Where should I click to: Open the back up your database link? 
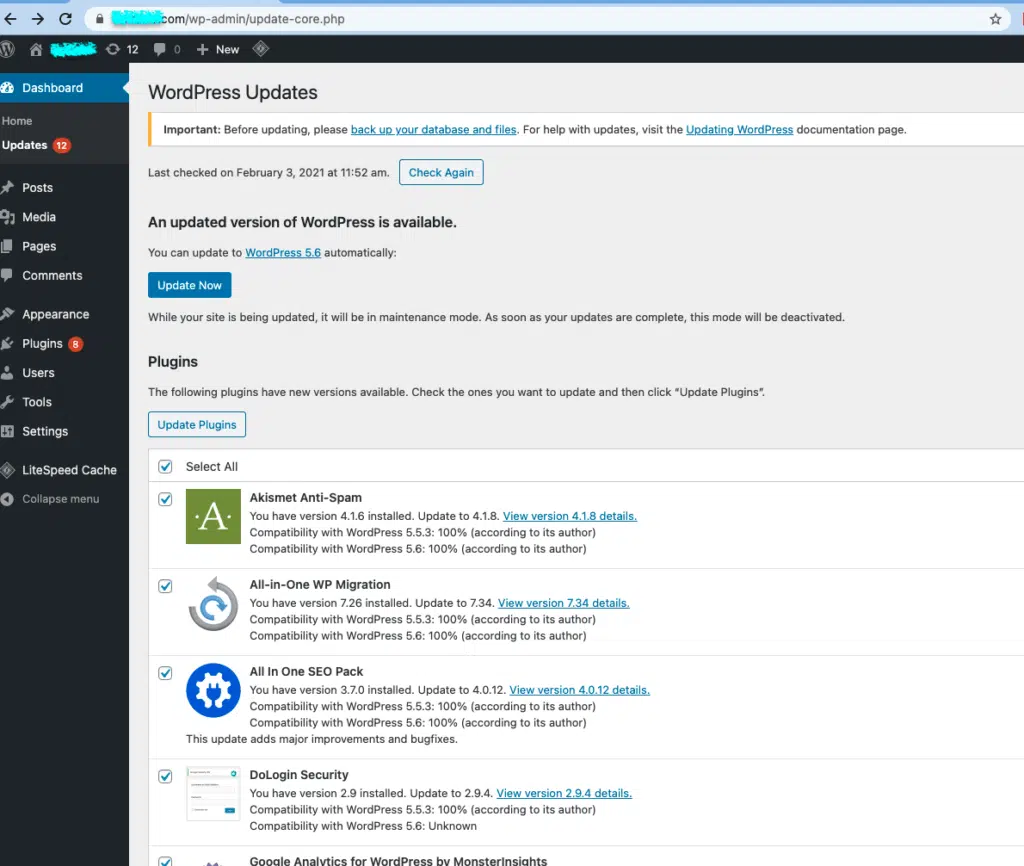point(434,129)
